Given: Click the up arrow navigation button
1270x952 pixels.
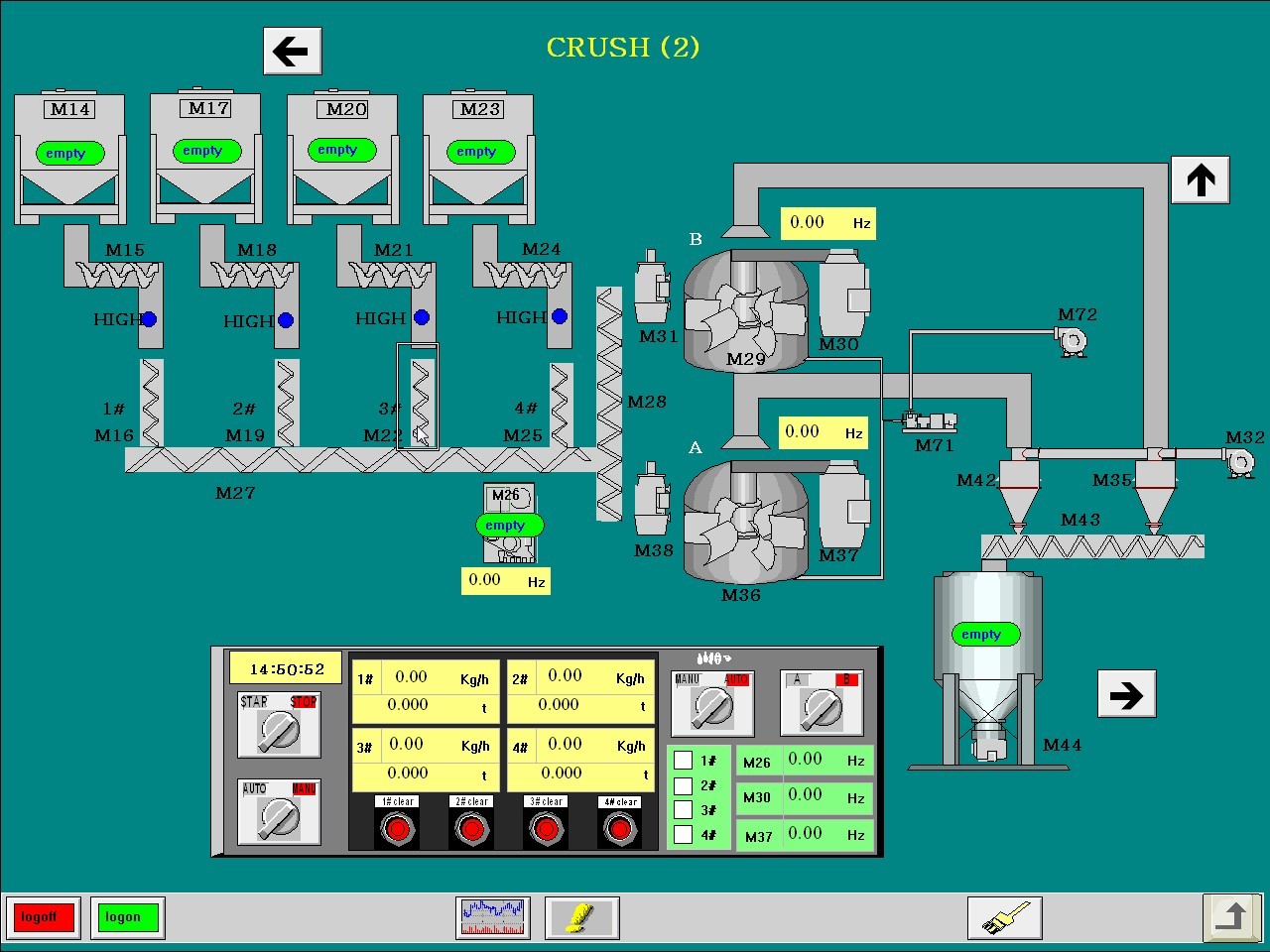Looking at the screenshot, I should 1200,179.
